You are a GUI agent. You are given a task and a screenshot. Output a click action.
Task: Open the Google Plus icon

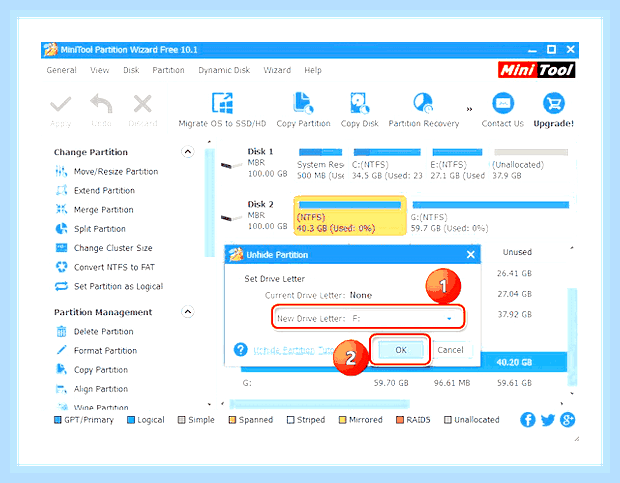click(x=567, y=420)
